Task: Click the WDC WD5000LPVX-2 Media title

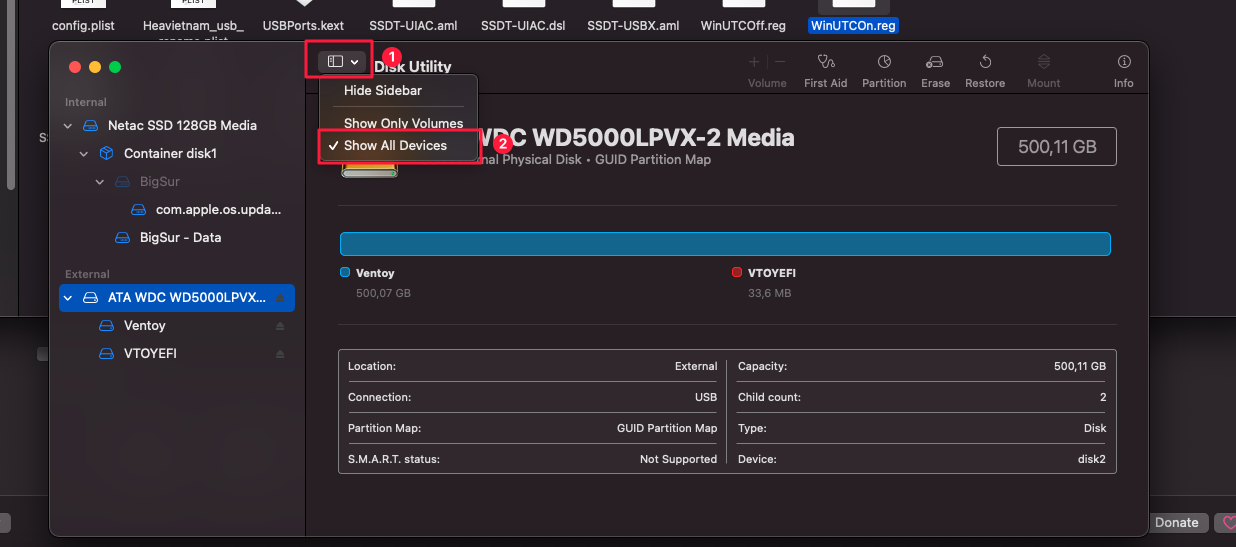Action: pyautogui.click(x=637, y=138)
